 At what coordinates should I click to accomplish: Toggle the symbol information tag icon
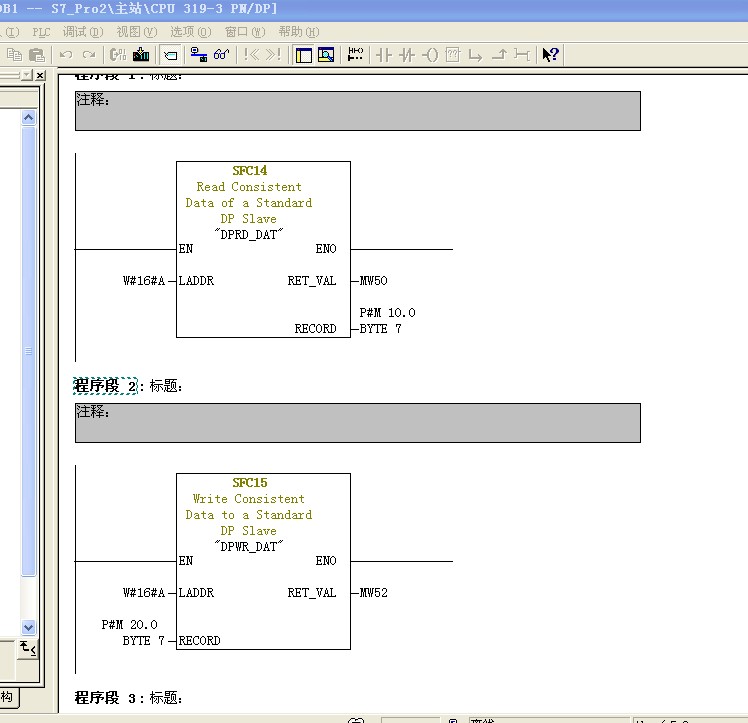coord(170,55)
